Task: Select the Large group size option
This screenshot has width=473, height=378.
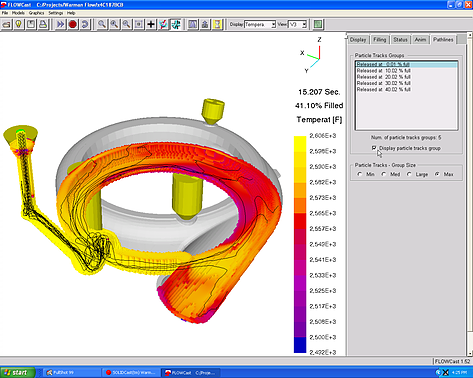Action: tap(409, 174)
